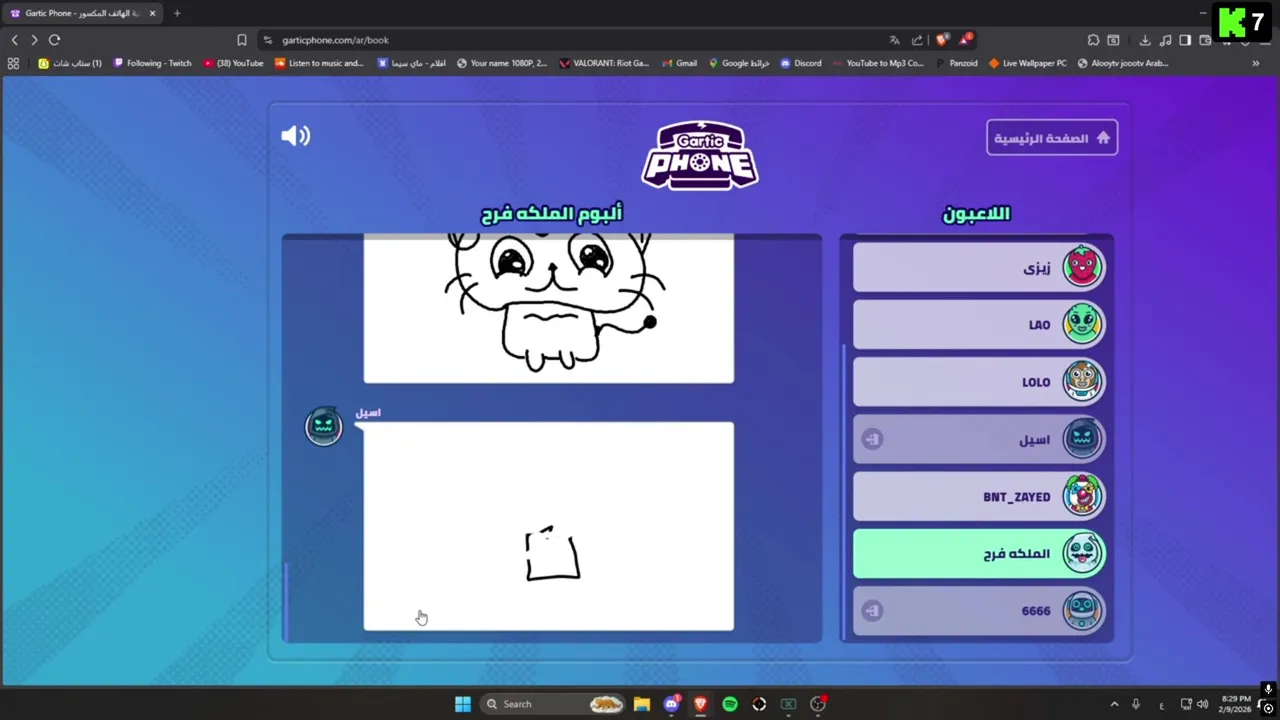The image size is (1280, 720).
Task: Click the album marker icon on اسيل's row
Action: click(x=872, y=439)
